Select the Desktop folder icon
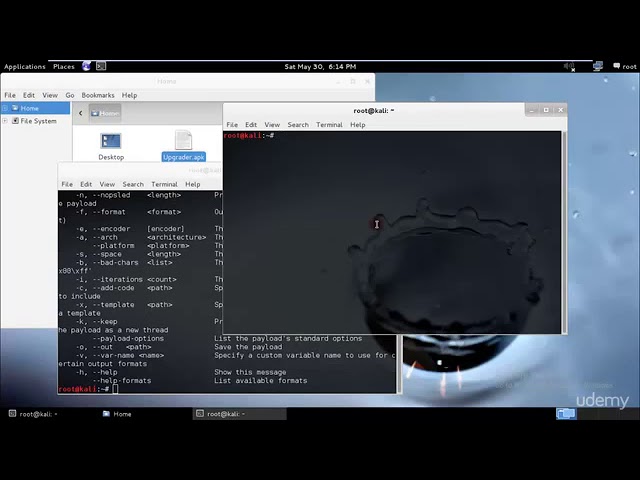Image resolution: width=640 pixels, height=480 pixels. (x=111, y=141)
